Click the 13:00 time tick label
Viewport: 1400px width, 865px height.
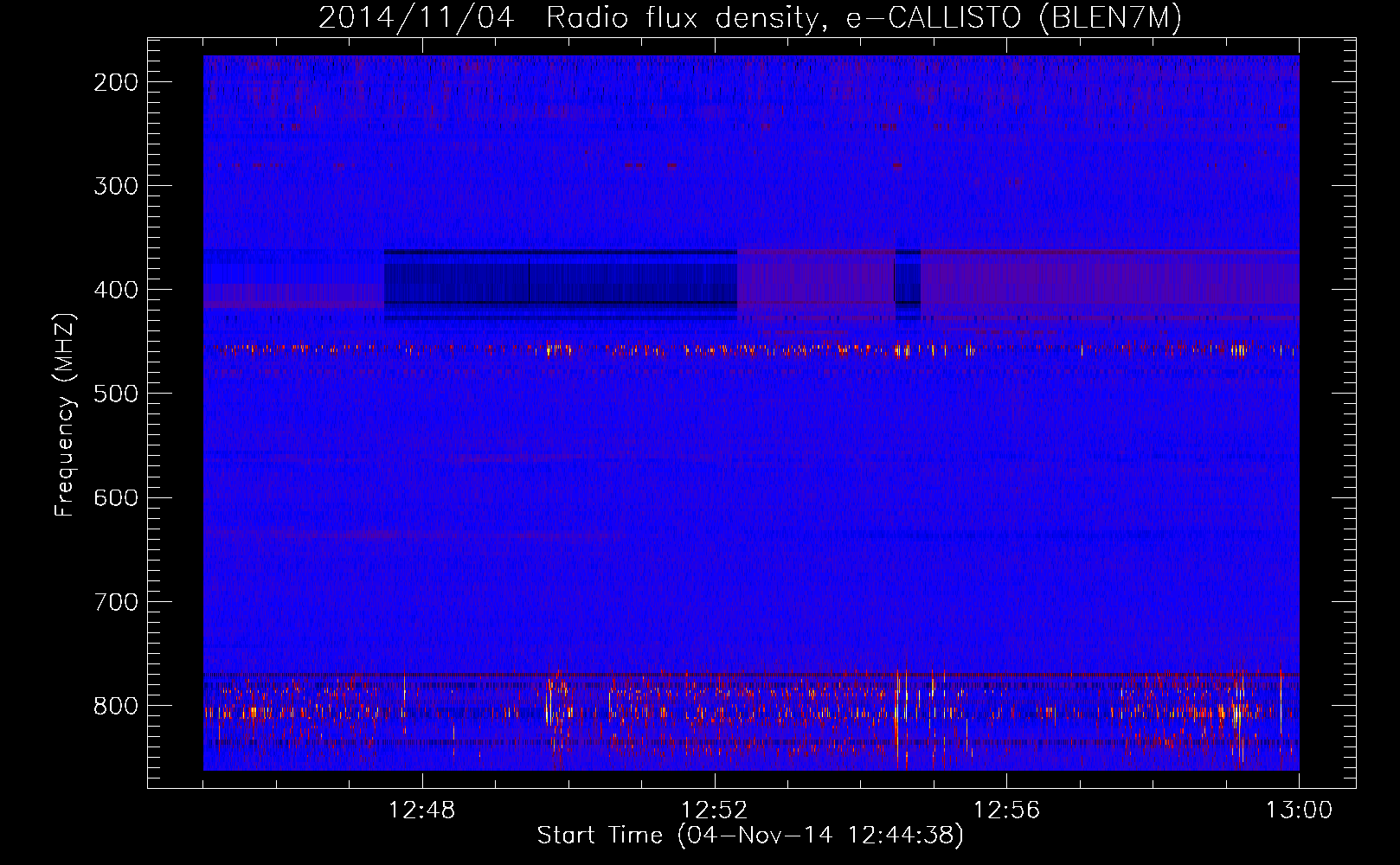point(1299,811)
